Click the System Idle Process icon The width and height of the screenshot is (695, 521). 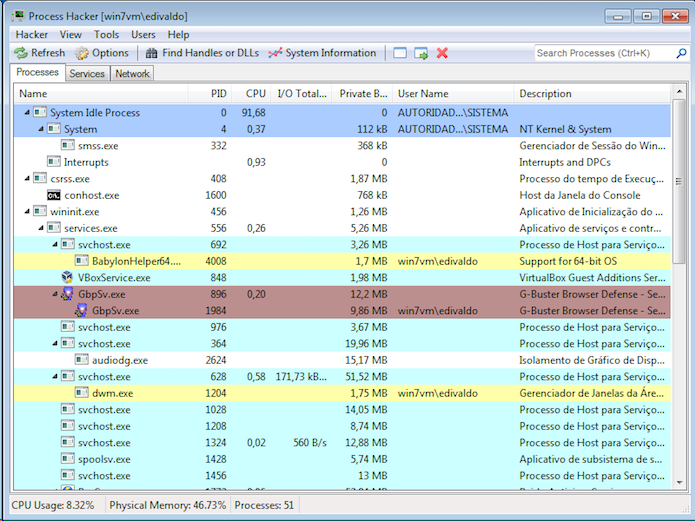pos(40,113)
